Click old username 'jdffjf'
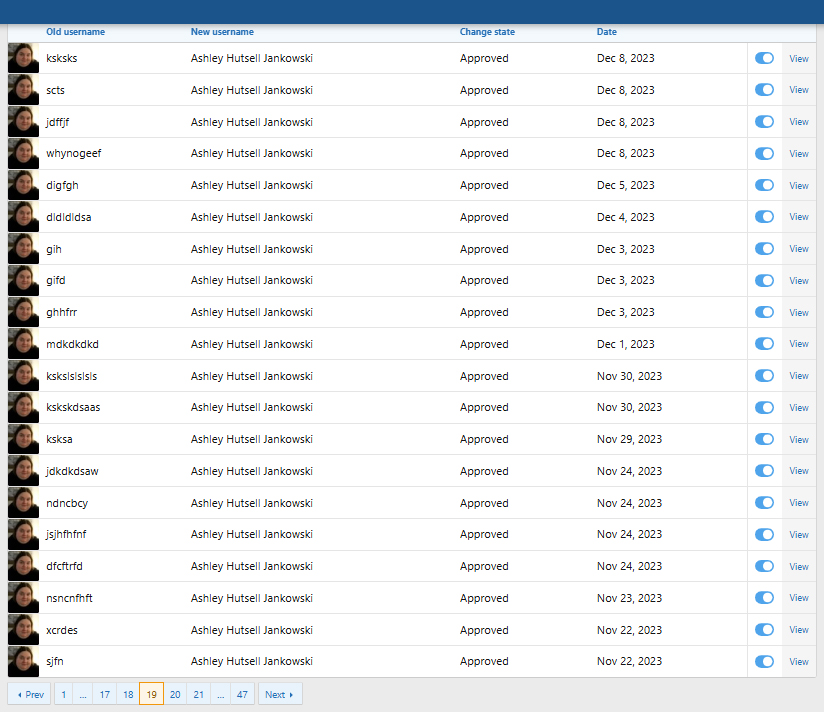Viewport: 824px width, 712px height. pos(57,122)
